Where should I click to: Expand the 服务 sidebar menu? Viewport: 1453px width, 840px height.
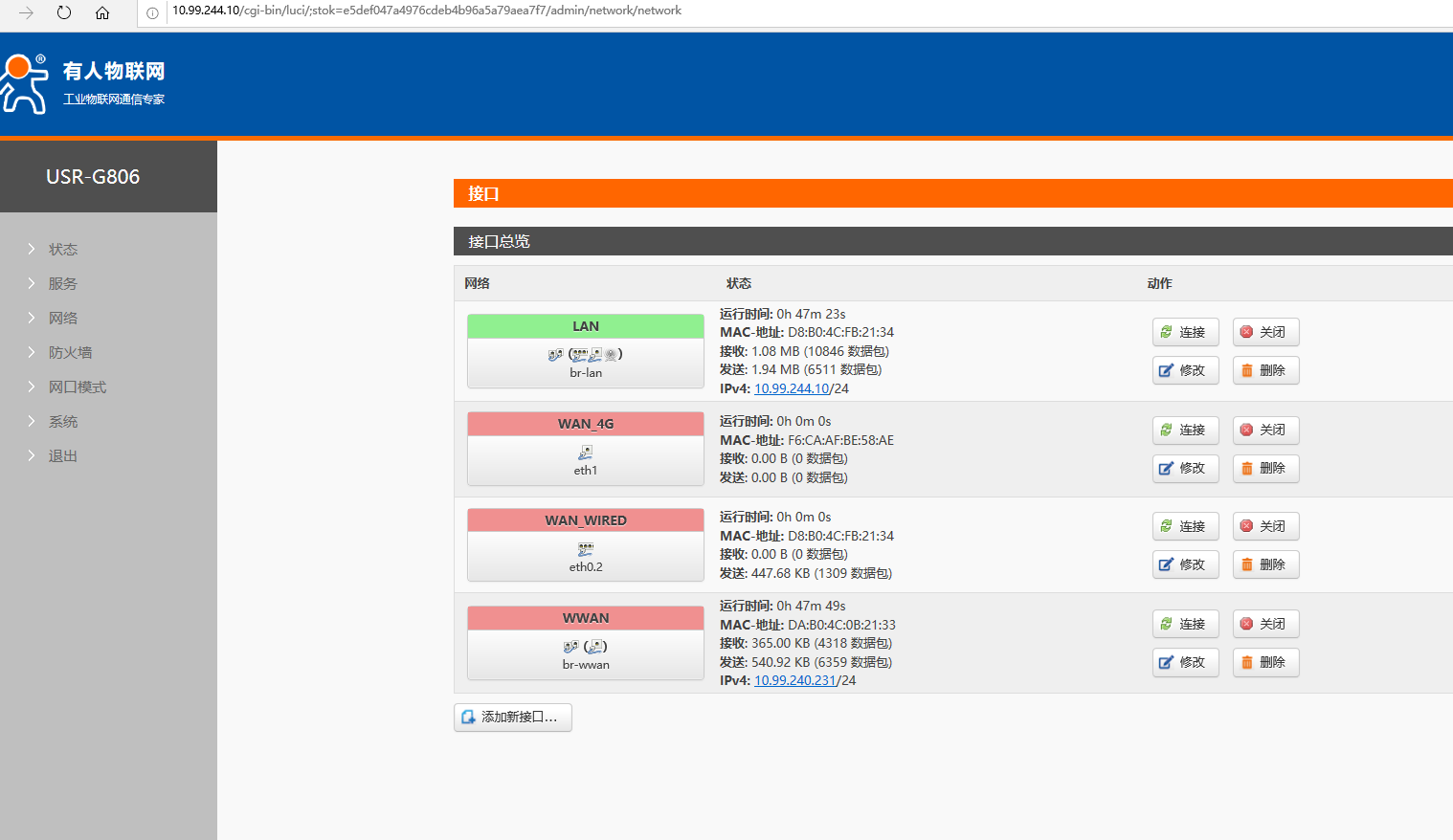[x=63, y=283]
